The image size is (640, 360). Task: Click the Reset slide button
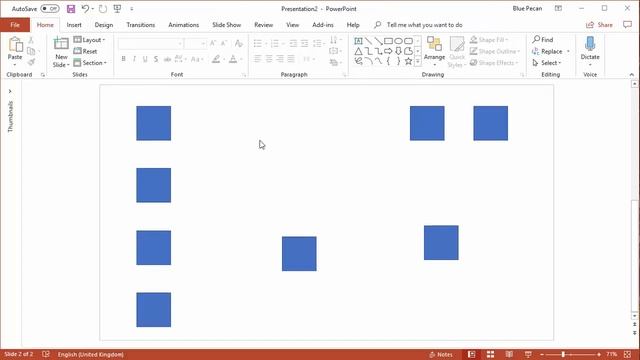(85, 51)
